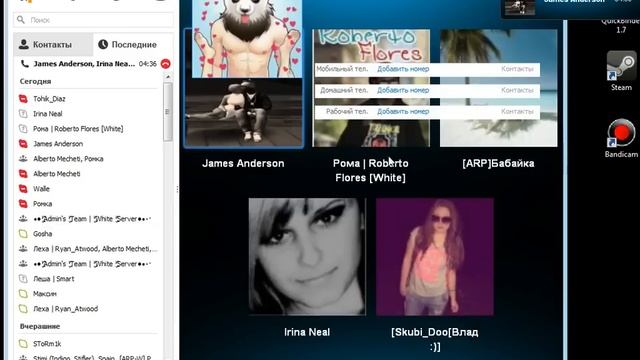Open Irina Neal in the recent list

coord(48,113)
